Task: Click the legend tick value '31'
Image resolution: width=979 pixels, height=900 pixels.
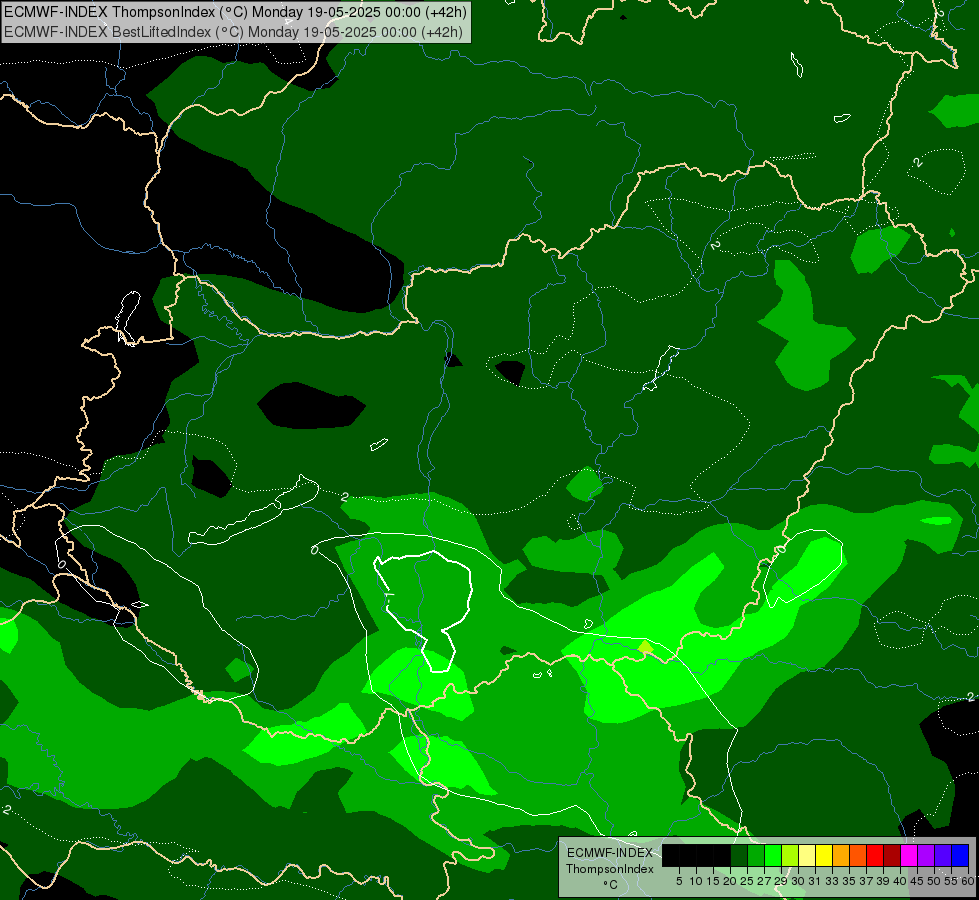Action: pos(815,881)
